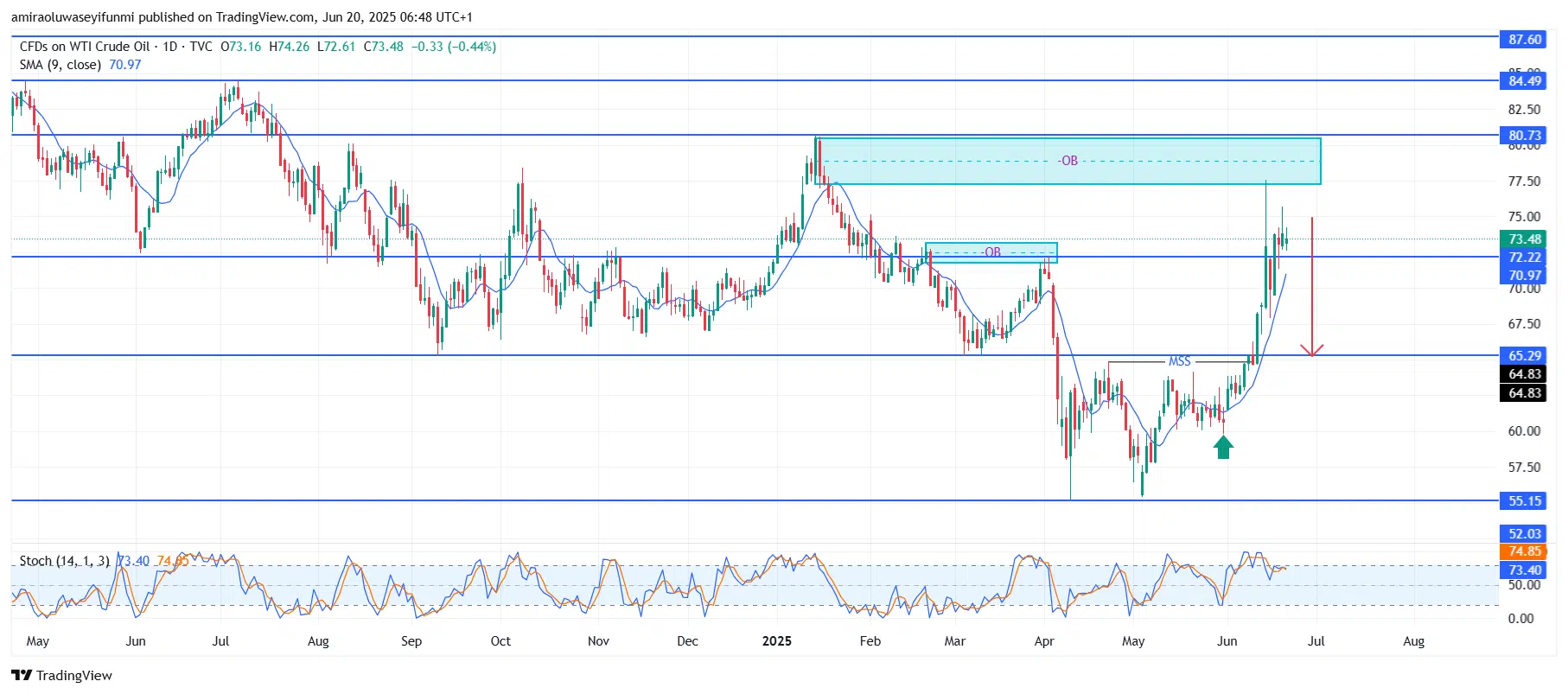Select the orange 74.85 stochastic value tag
1568x694 pixels.
(x=1525, y=551)
